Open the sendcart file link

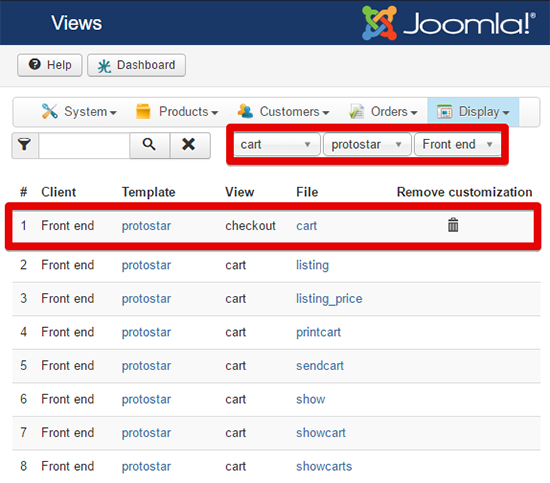320,366
